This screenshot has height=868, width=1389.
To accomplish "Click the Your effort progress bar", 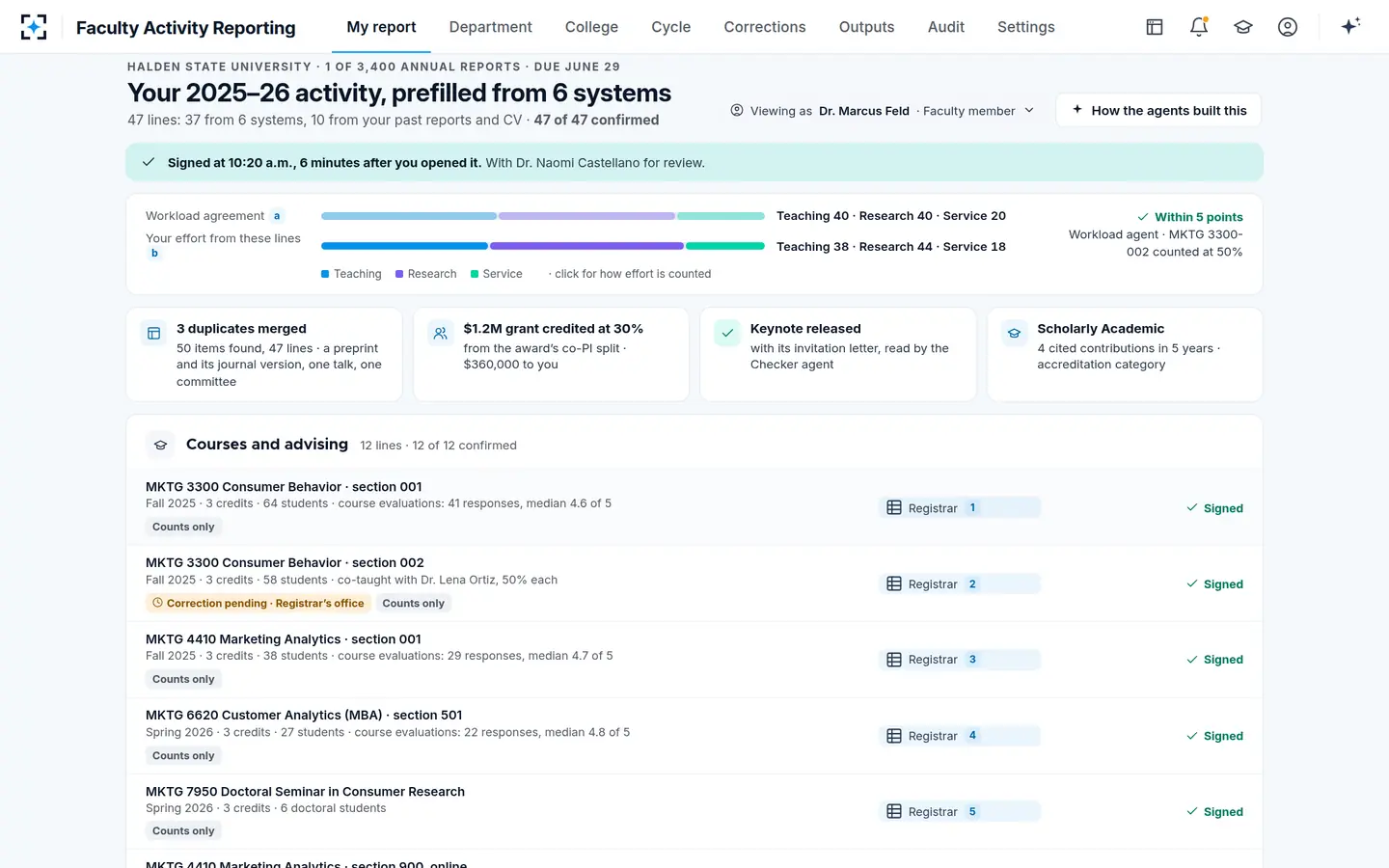I will tap(543, 246).
